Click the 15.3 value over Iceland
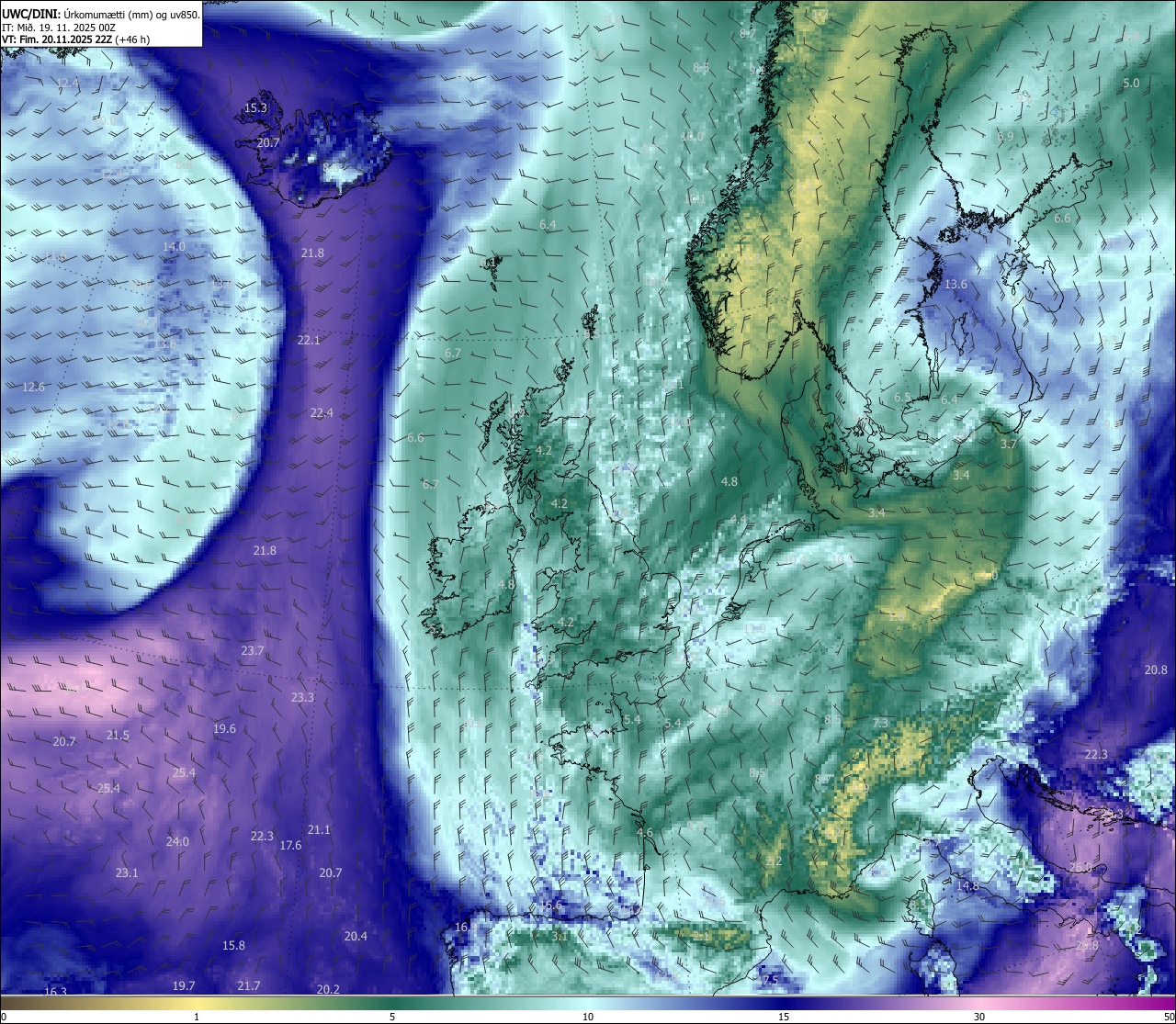The width and height of the screenshot is (1176, 1024). coord(255,108)
